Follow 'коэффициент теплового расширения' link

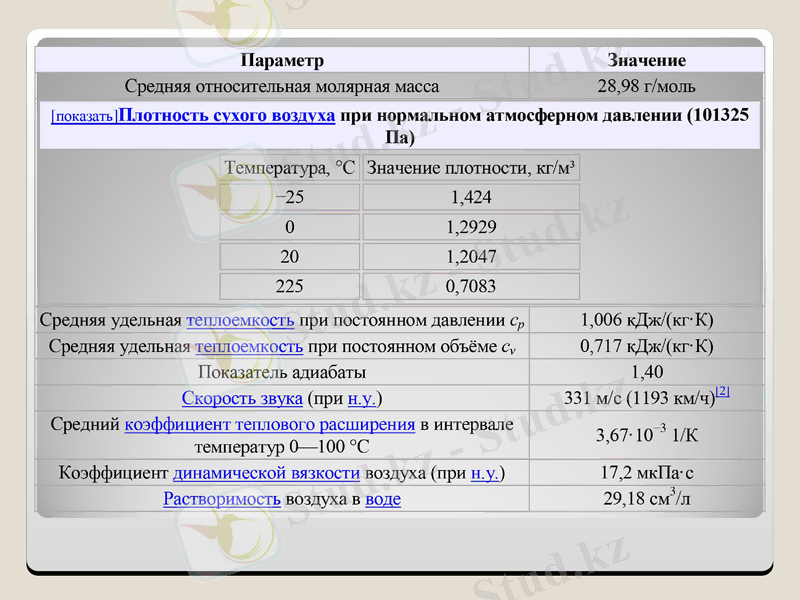point(270,424)
